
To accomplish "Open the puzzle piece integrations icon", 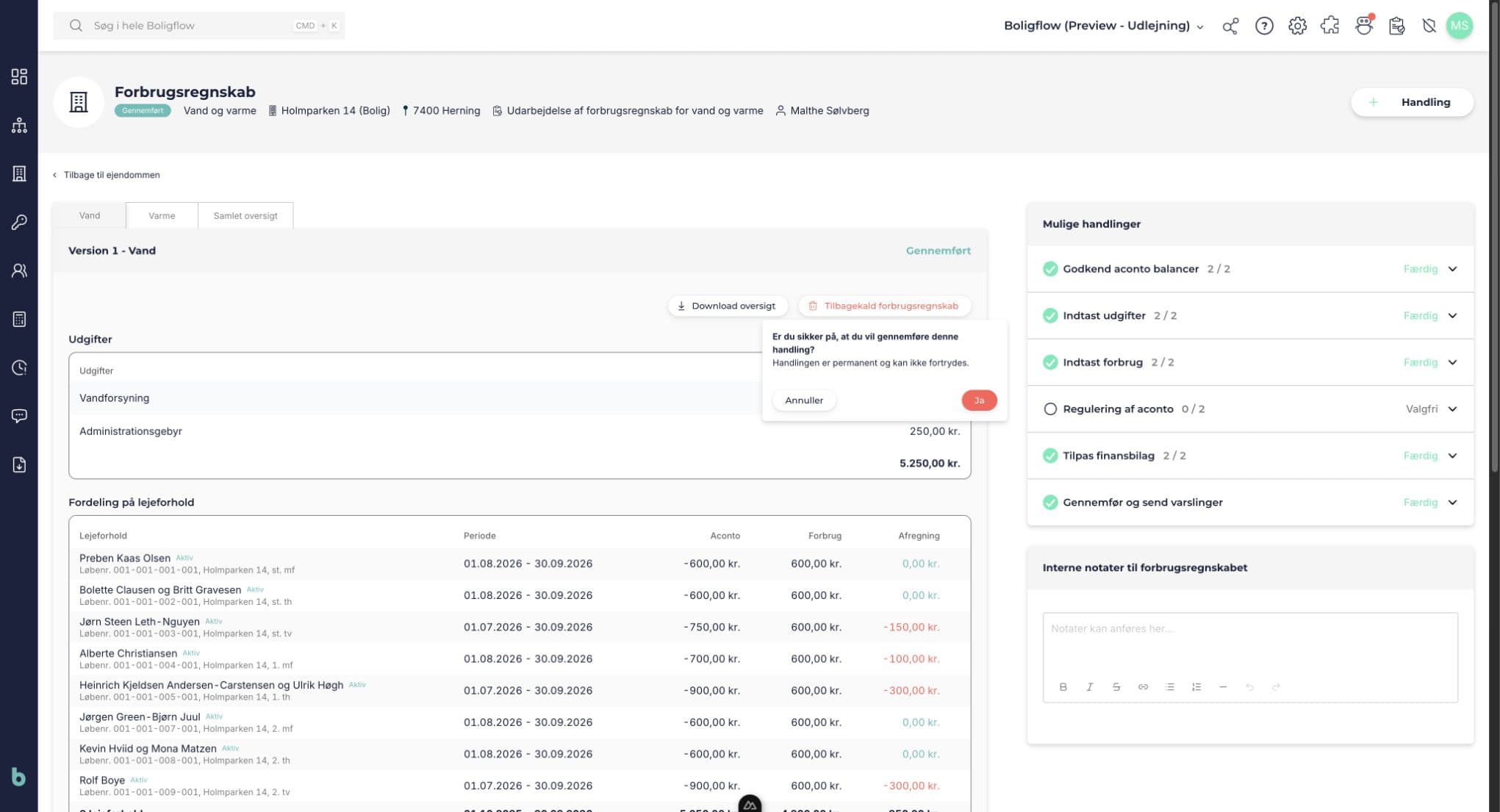I will click(1330, 26).
